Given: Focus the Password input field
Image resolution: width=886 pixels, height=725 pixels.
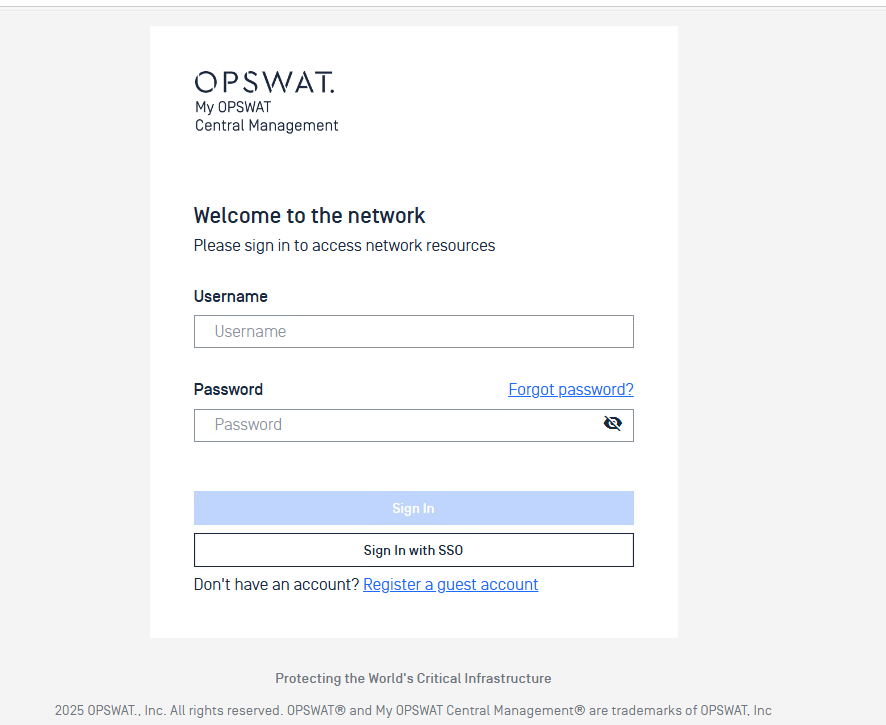Looking at the screenshot, I should pyautogui.click(x=400, y=425).
